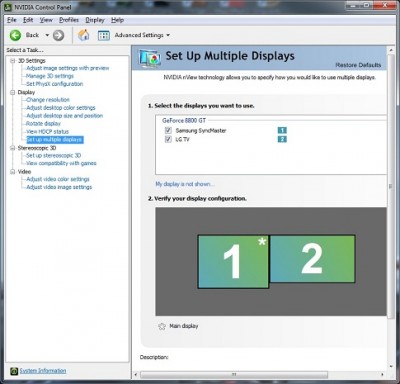Click the green Back arrow icon
This screenshot has width=400, height=384.
(15, 35)
